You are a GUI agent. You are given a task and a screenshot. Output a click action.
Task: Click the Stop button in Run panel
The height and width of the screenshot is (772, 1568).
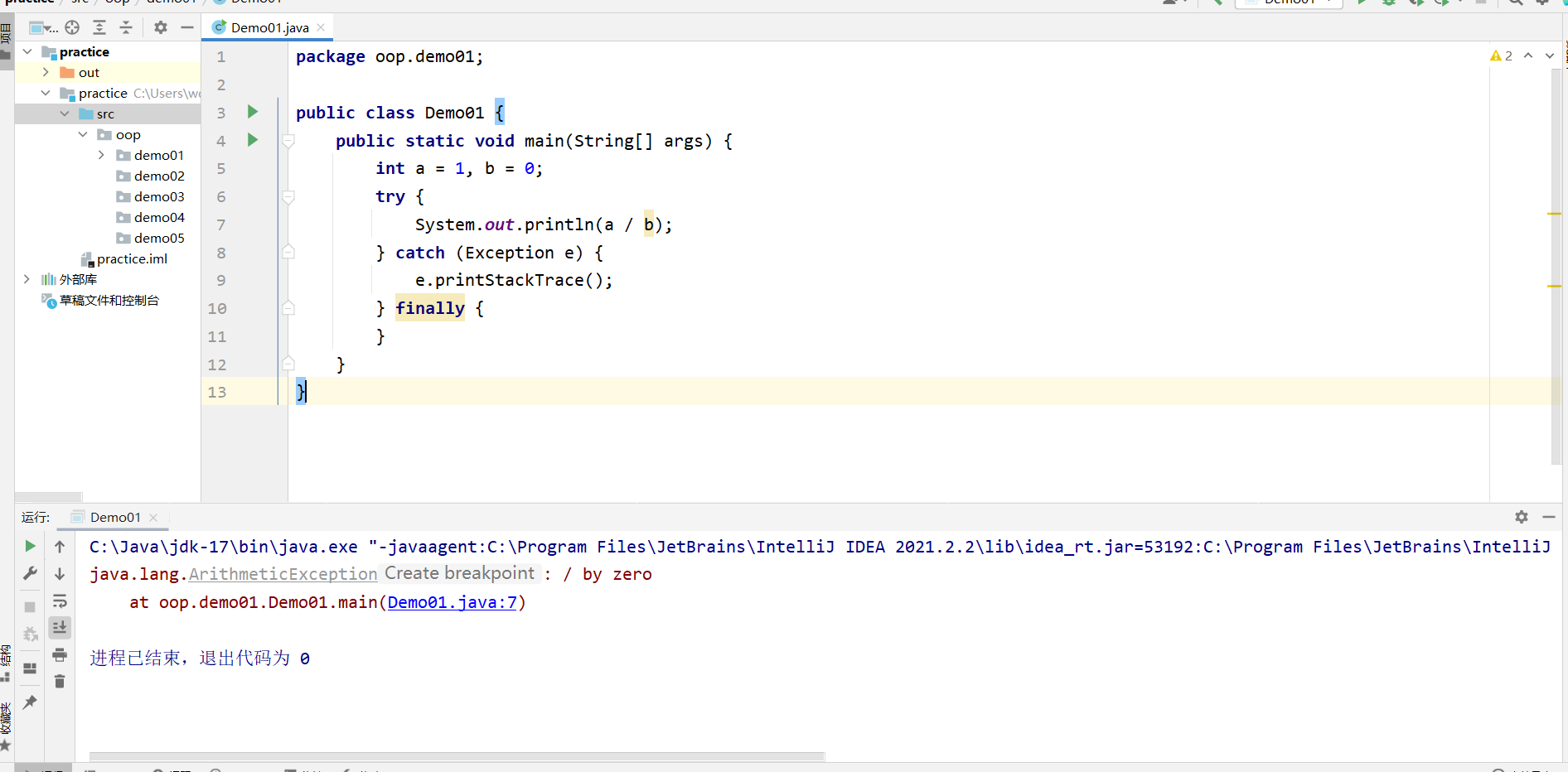pos(30,607)
